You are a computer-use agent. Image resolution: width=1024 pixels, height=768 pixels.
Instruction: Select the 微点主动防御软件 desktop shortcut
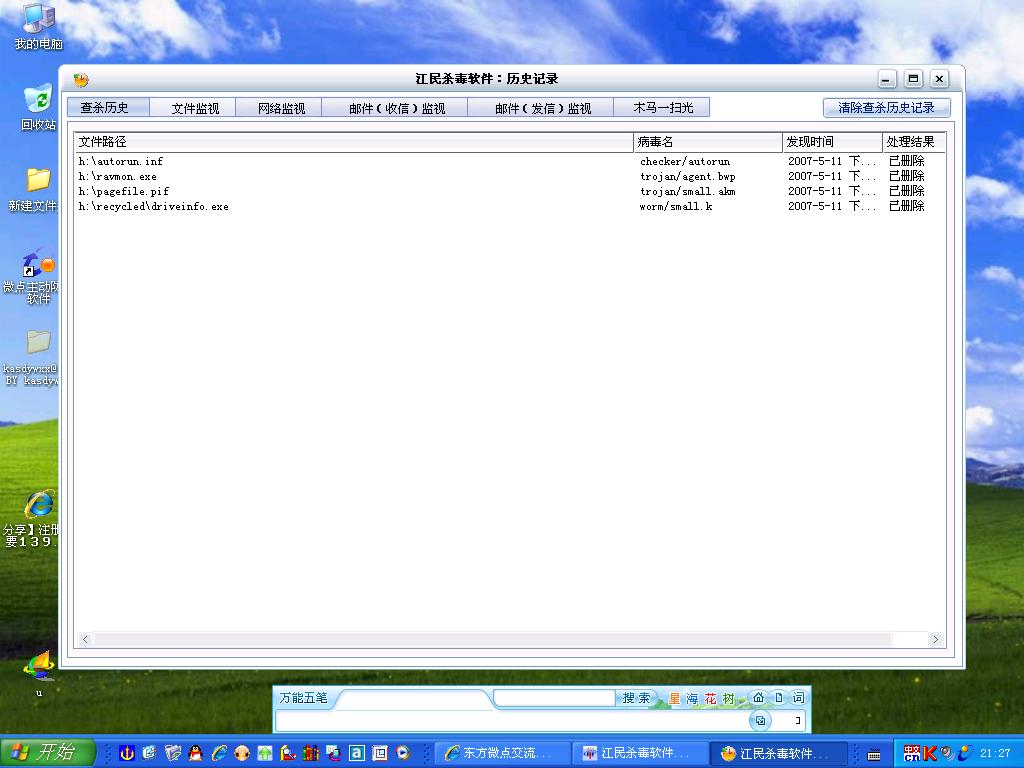(x=31, y=277)
